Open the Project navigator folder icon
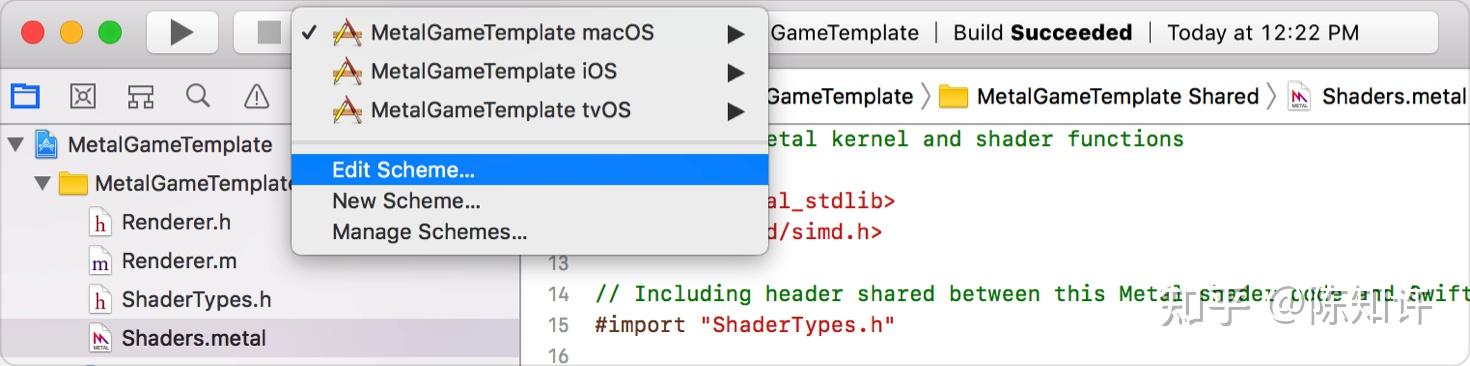The height and width of the screenshot is (366, 1470). pyautogui.click(x=25, y=96)
